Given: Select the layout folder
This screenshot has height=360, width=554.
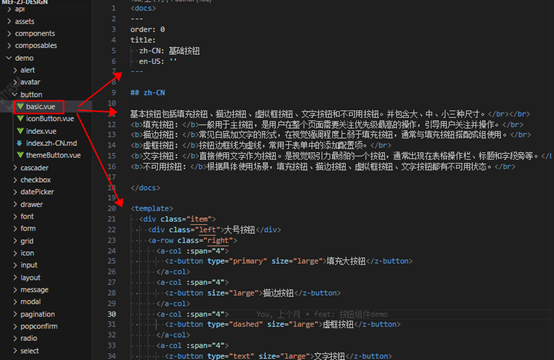Looking at the screenshot, I should (30, 278).
